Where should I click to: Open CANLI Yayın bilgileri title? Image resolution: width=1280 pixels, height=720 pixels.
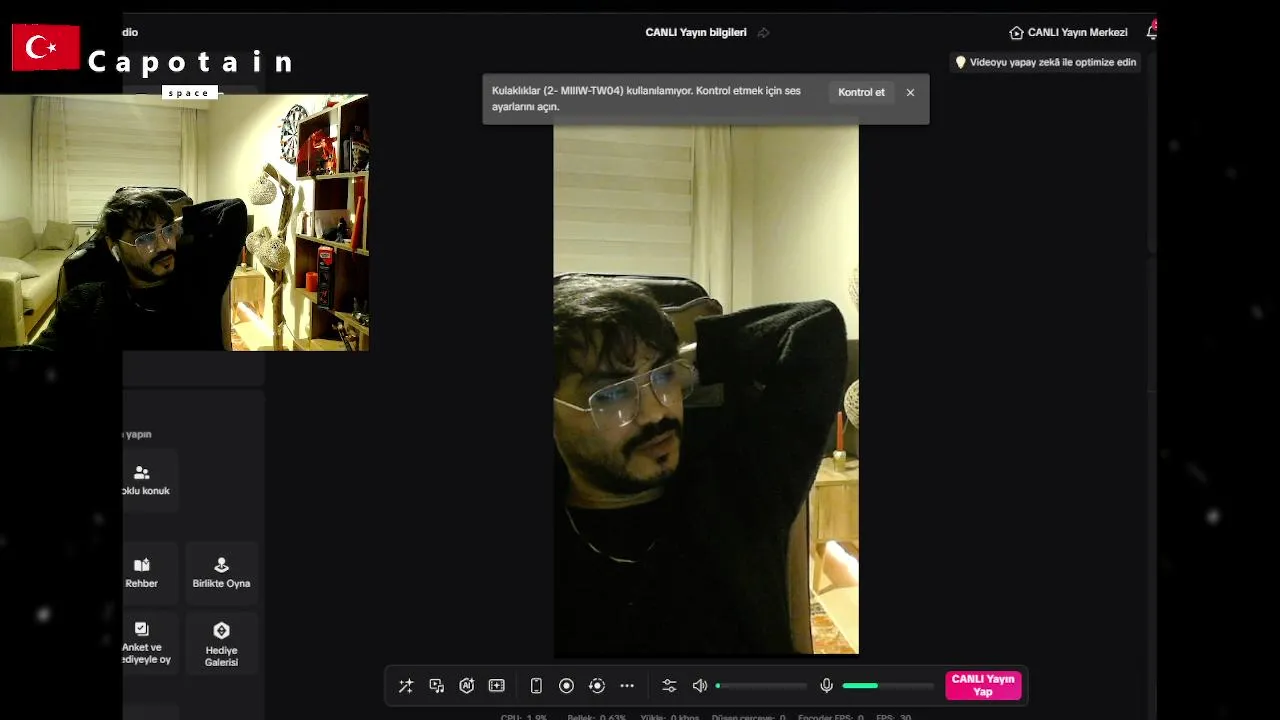(x=696, y=32)
